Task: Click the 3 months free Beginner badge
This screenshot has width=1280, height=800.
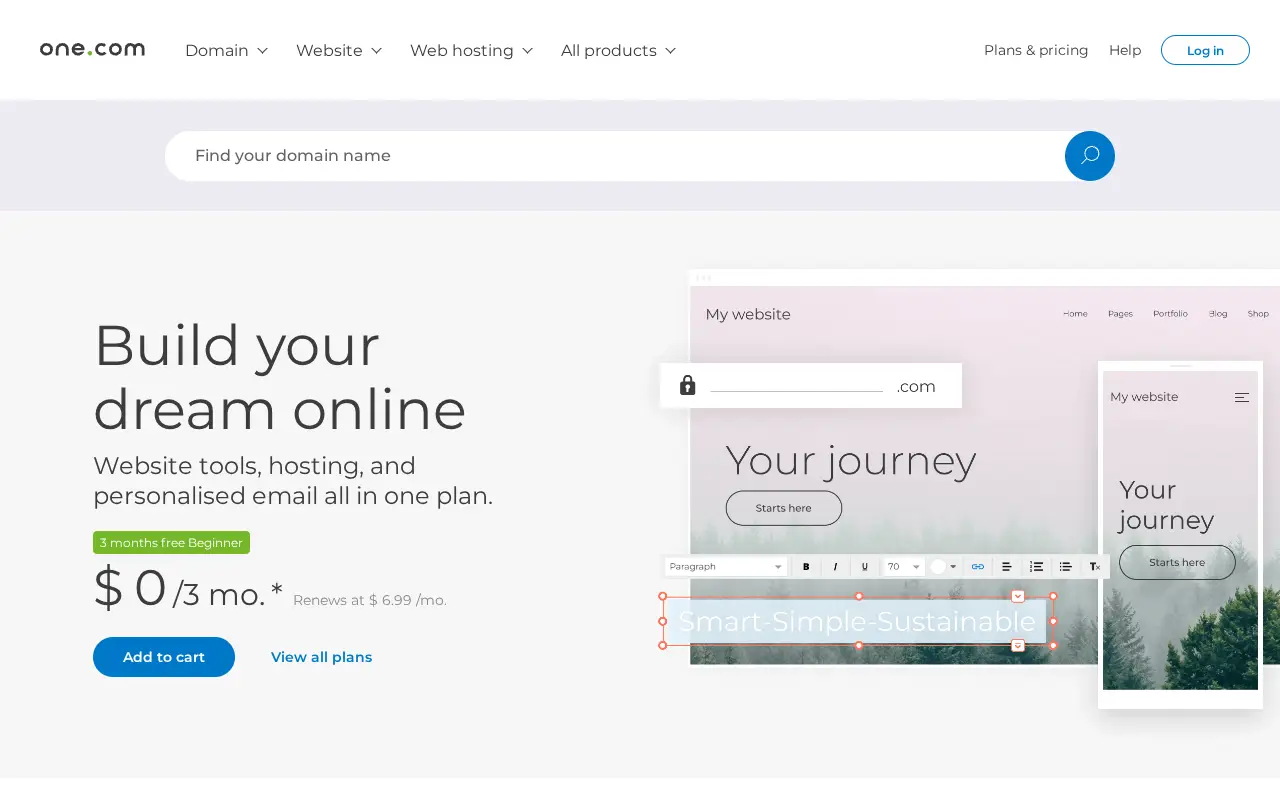Action: pyautogui.click(x=171, y=543)
